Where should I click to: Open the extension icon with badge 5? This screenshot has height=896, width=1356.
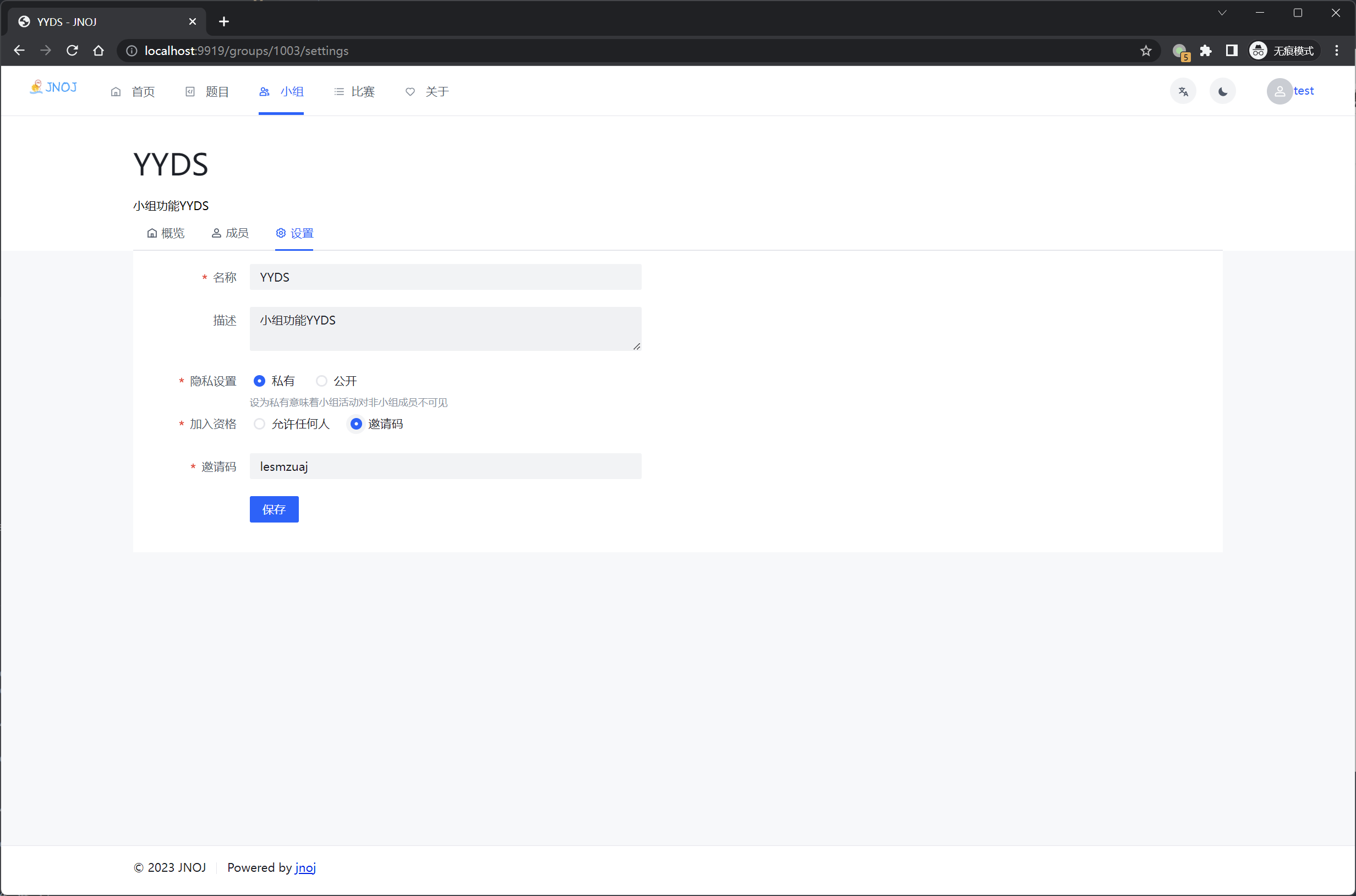(x=1180, y=52)
